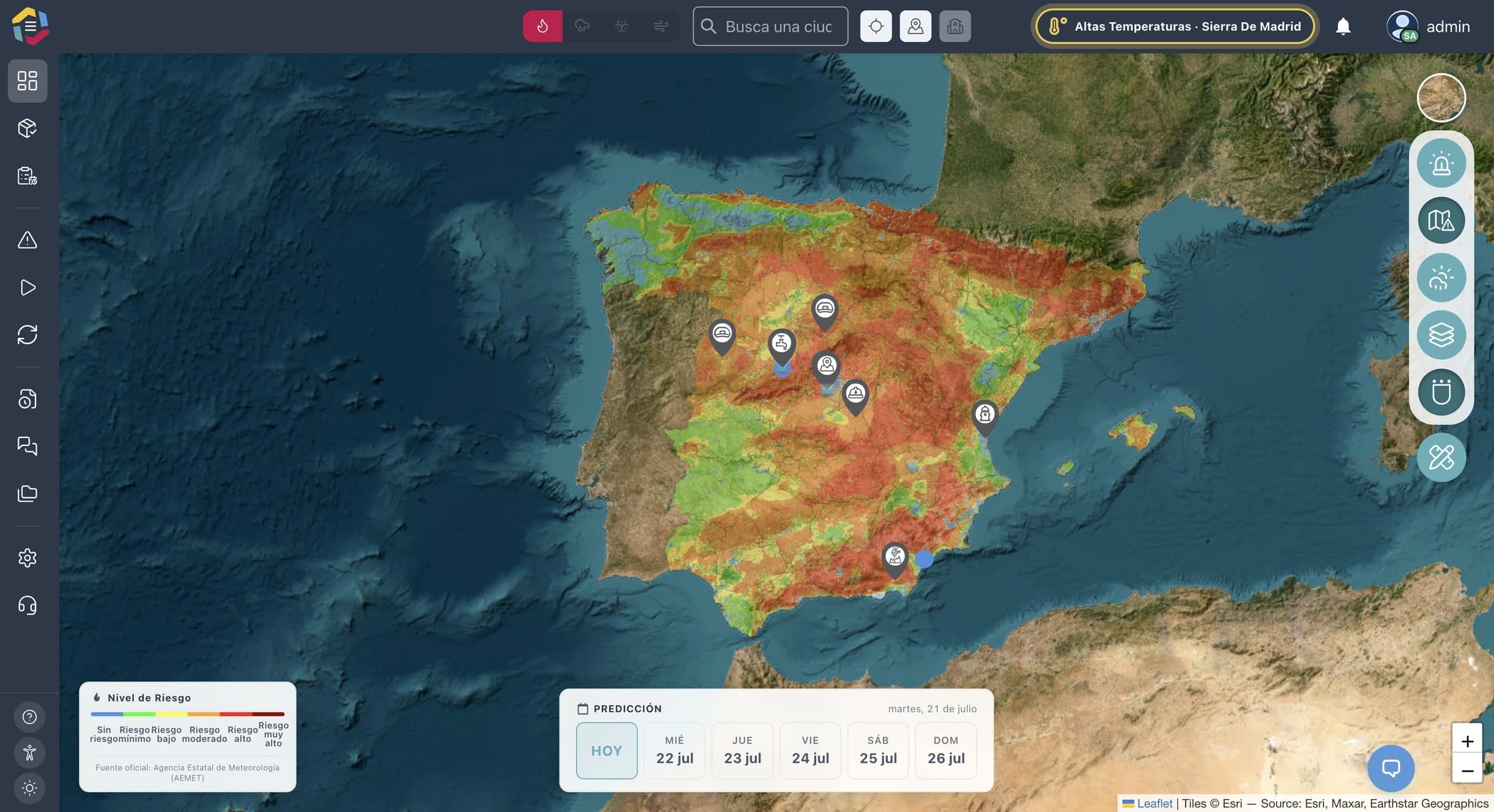1494x812 pixels.
Task: Zoom out the map with minus
Action: [1467, 770]
